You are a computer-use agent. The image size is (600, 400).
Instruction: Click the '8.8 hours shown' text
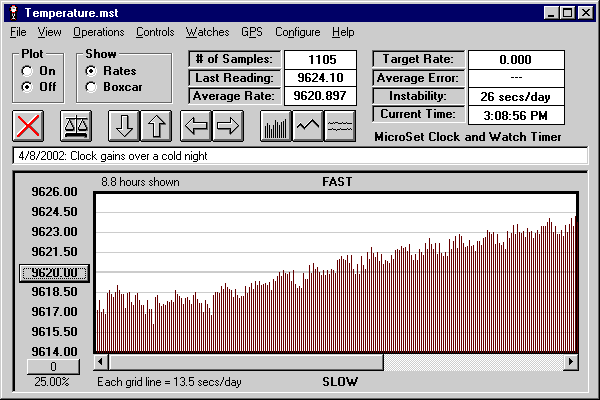(x=140, y=182)
